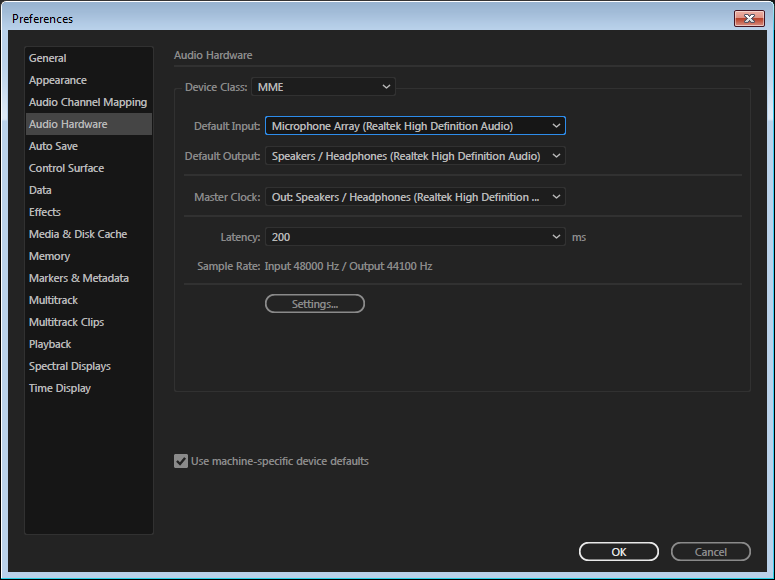The height and width of the screenshot is (580, 775).
Task: Click the Settings... button
Action: click(315, 304)
